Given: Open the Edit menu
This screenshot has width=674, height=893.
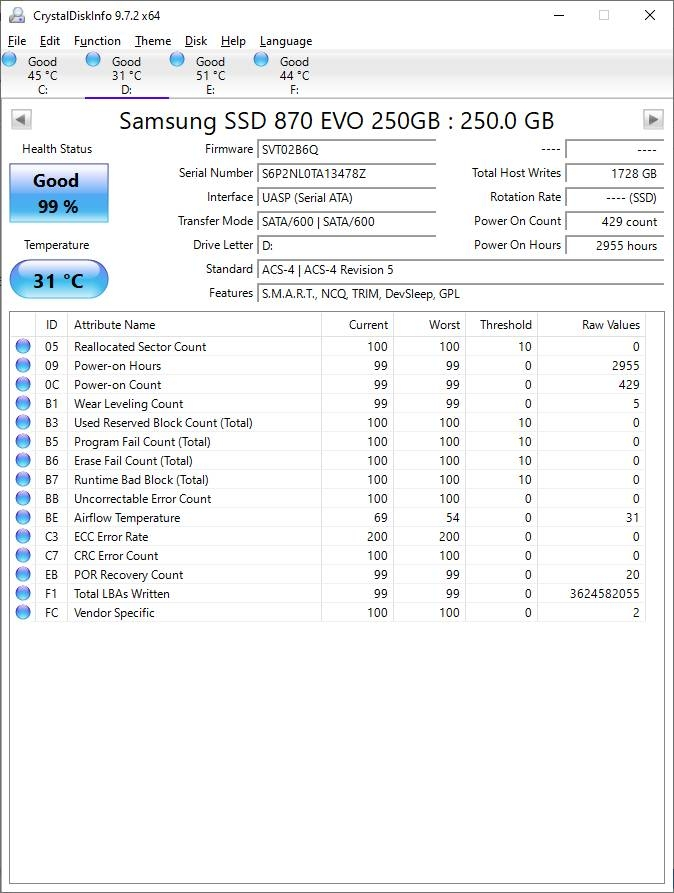Looking at the screenshot, I should [x=50, y=41].
